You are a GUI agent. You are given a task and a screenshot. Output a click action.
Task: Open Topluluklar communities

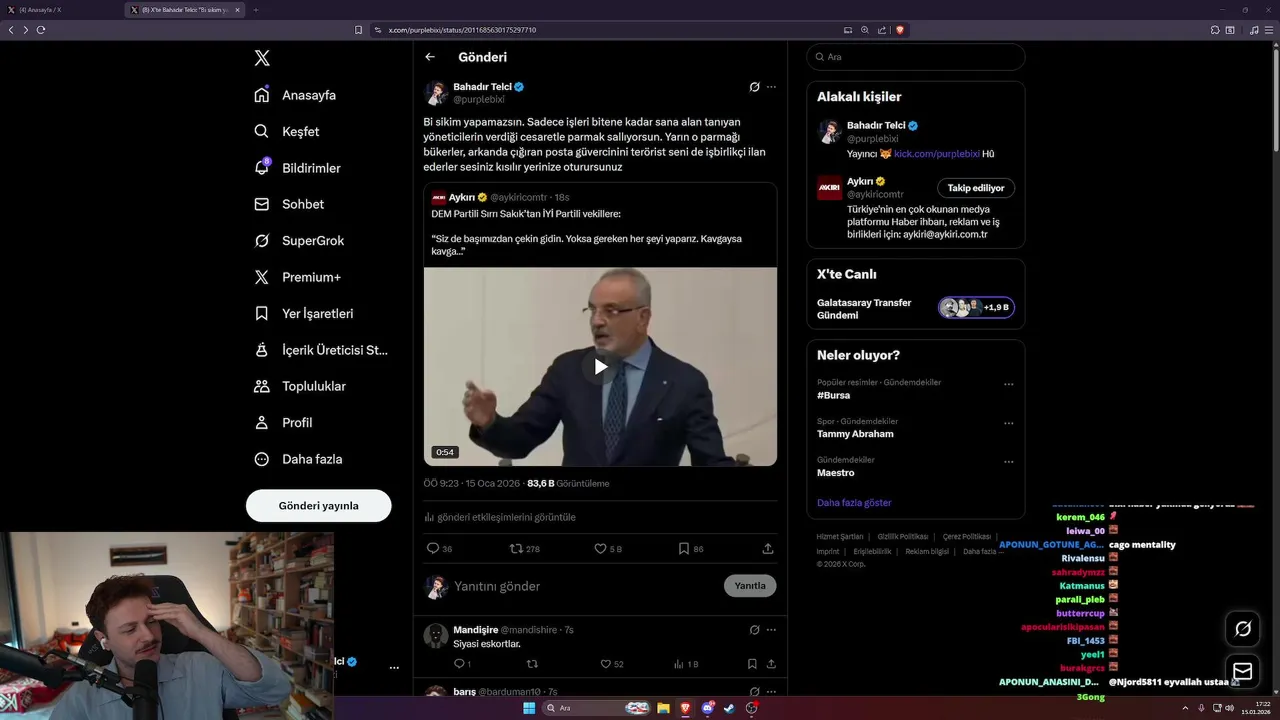(x=299, y=386)
